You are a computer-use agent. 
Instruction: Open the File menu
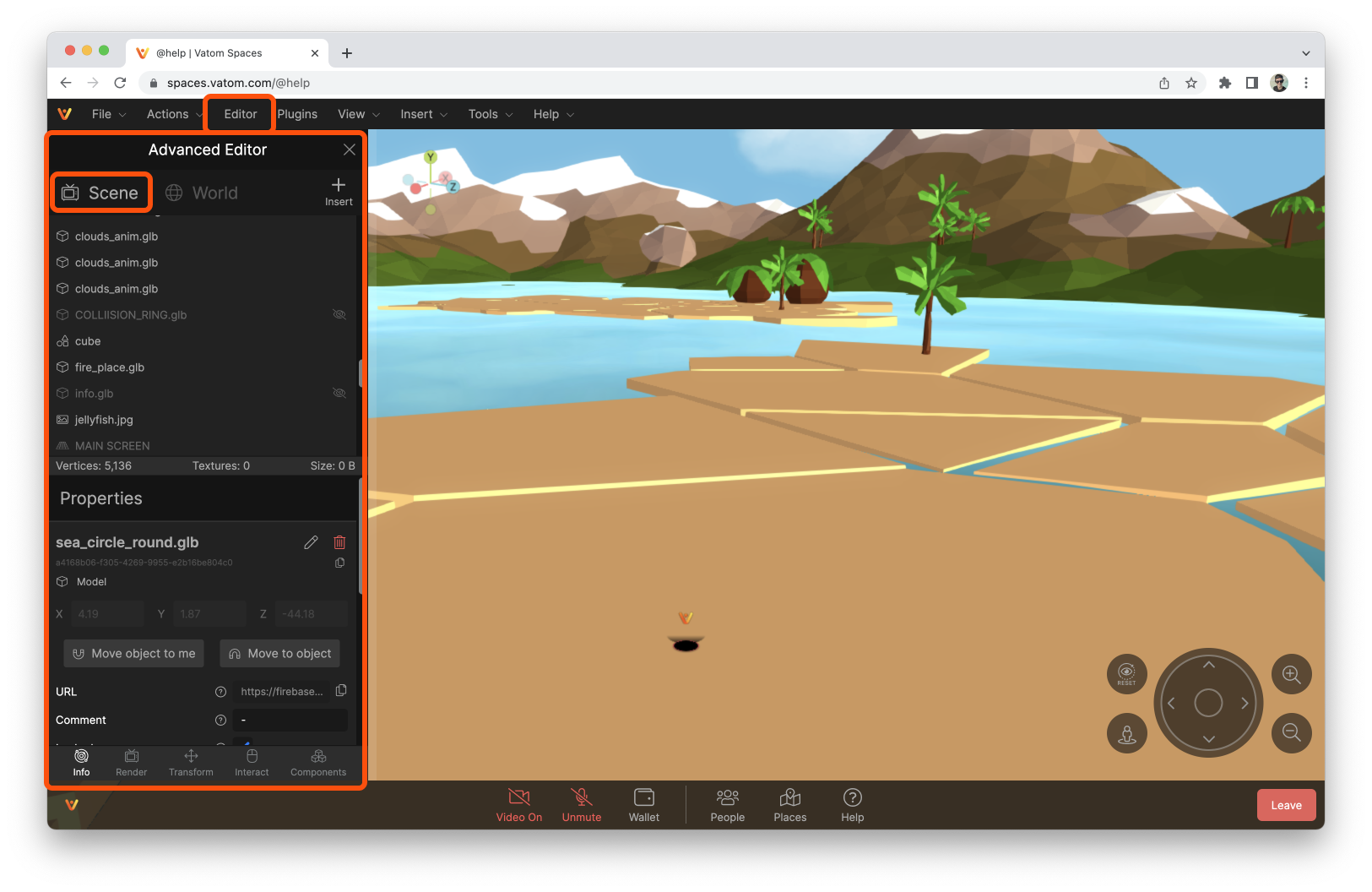(109, 114)
